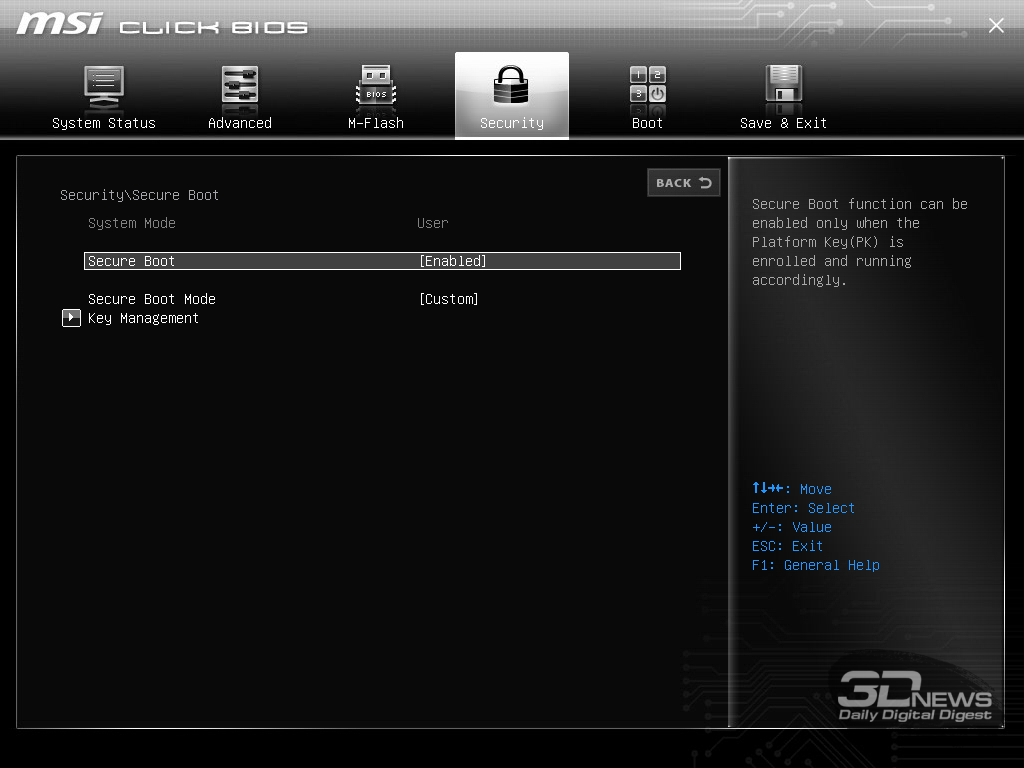This screenshot has width=1024, height=768.
Task: Click the F1: General Help hint
Action: (x=815, y=565)
